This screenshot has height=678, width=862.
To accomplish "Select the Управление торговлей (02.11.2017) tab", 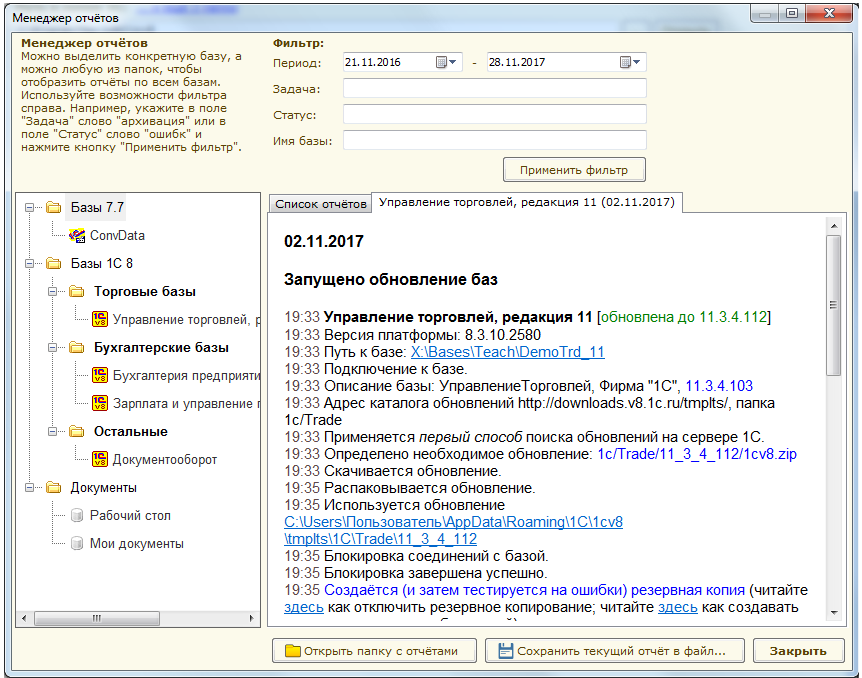I will 527,202.
